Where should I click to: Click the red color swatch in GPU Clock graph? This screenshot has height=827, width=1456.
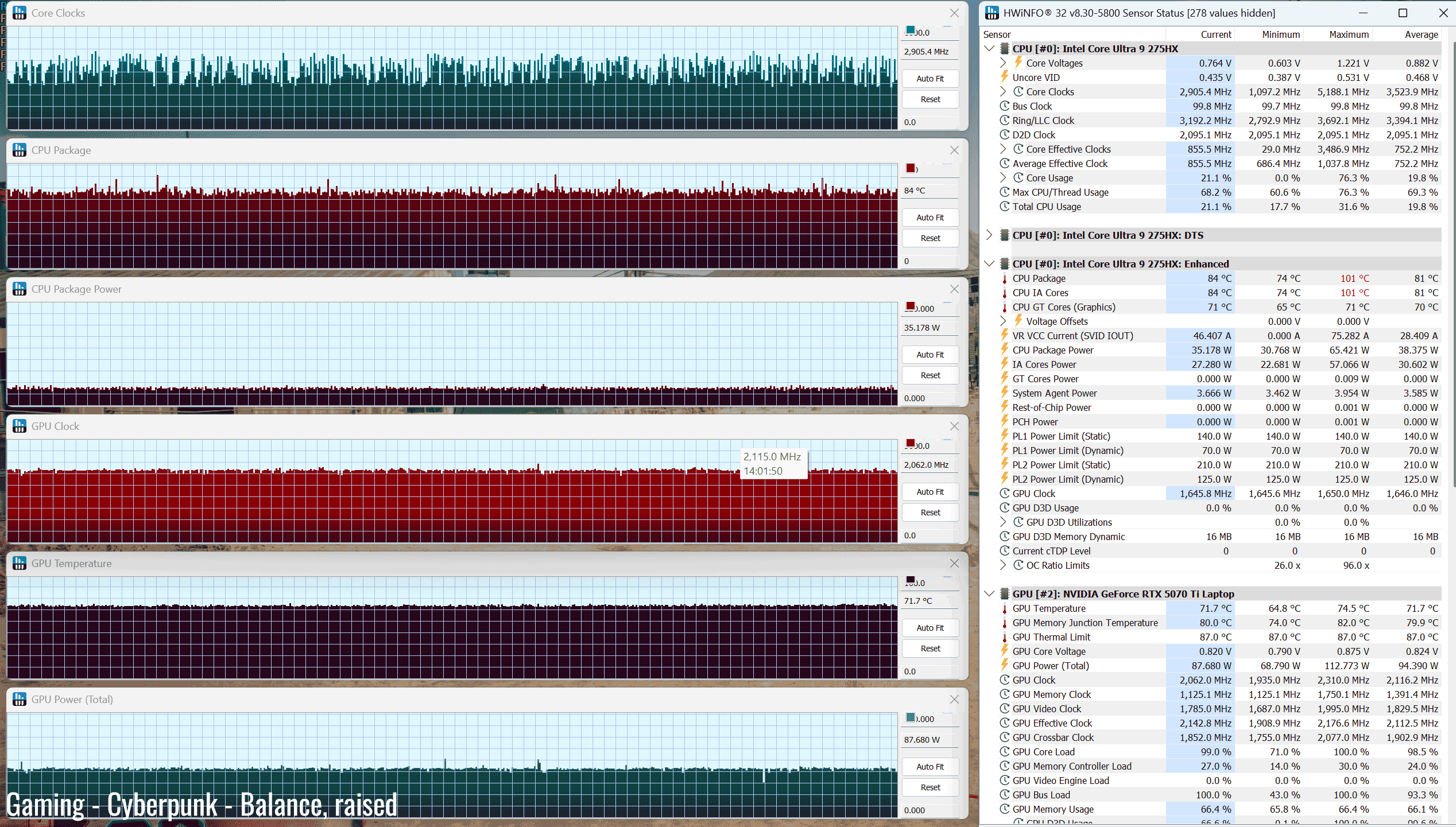point(911,443)
